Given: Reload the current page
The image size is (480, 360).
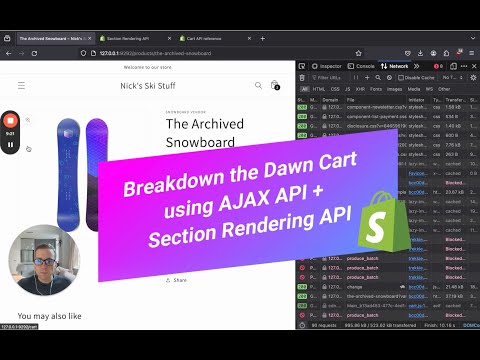Looking at the screenshot, I should (x=34, y=53).
